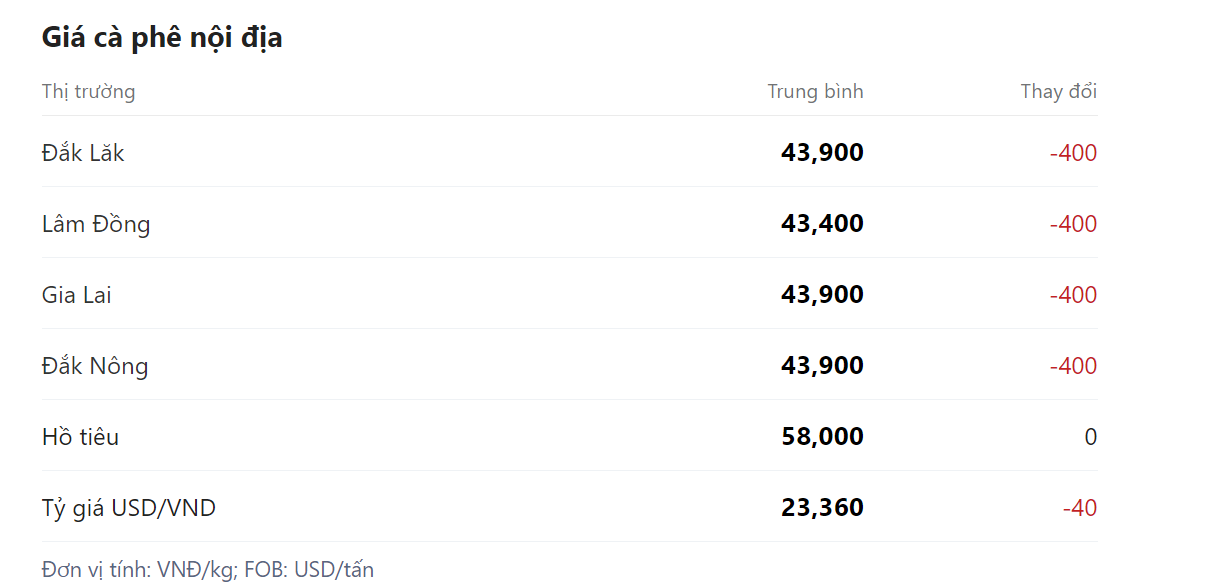Image resolution: width=1225 pixels, height=588 pixels.
Task: Click the 'Đơn vị tính' footnote text
Action: (x=208, y=570)
